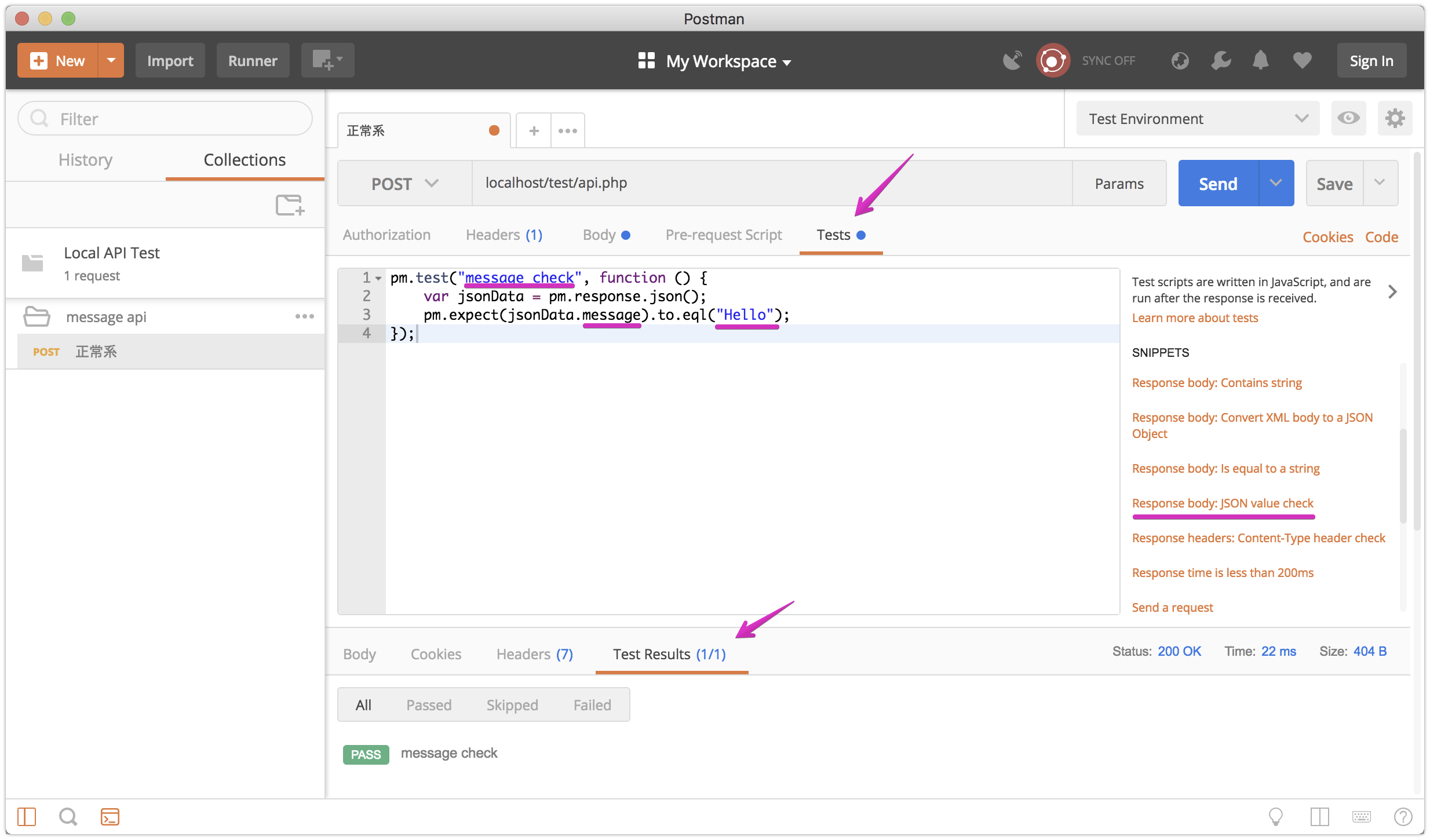The width and height of the screenshot is (1430, 840).
Task: Collapse the snippets panel chevron
Action: pos(1392,291)
